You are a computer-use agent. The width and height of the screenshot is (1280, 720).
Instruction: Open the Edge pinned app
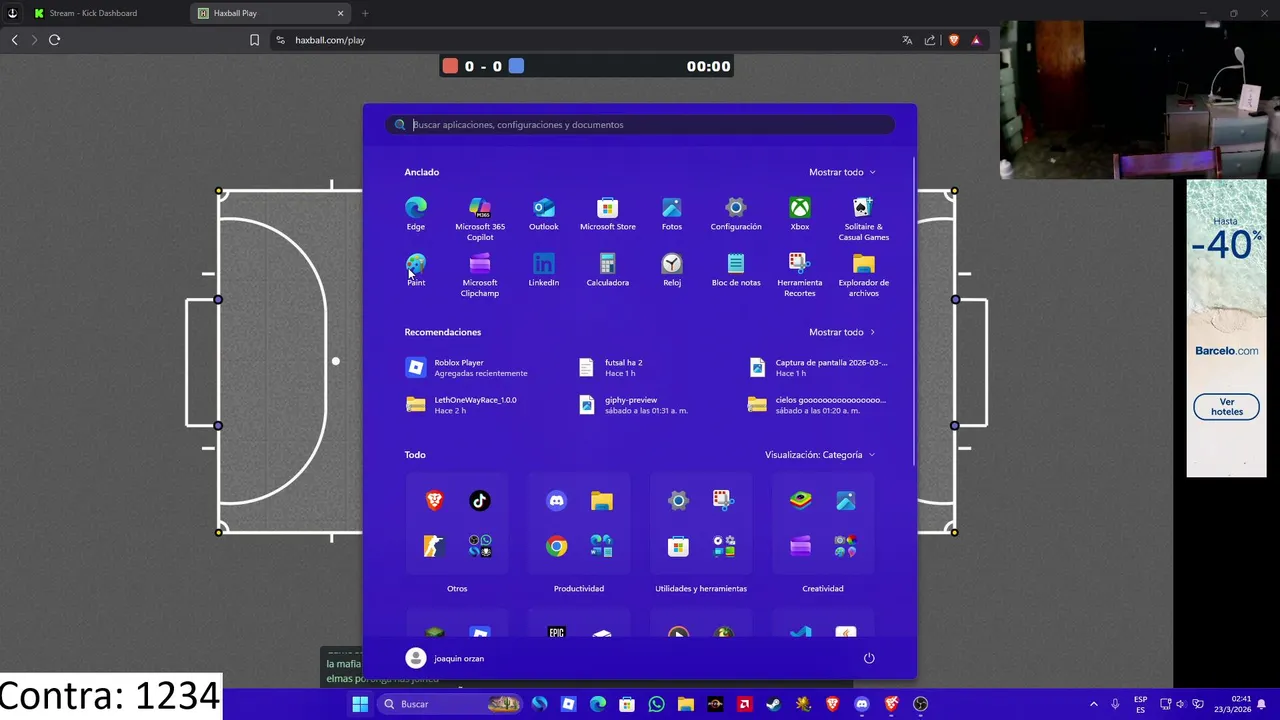point(416,213)
